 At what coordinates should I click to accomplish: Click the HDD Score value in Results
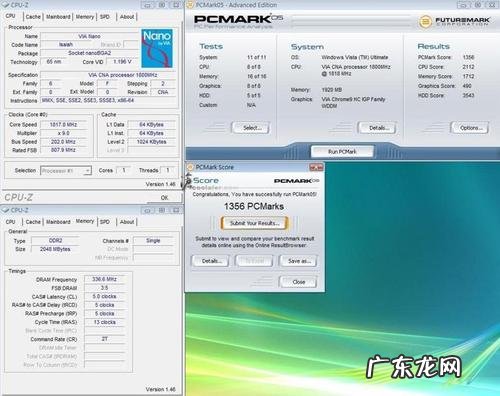tap(468, 95)
